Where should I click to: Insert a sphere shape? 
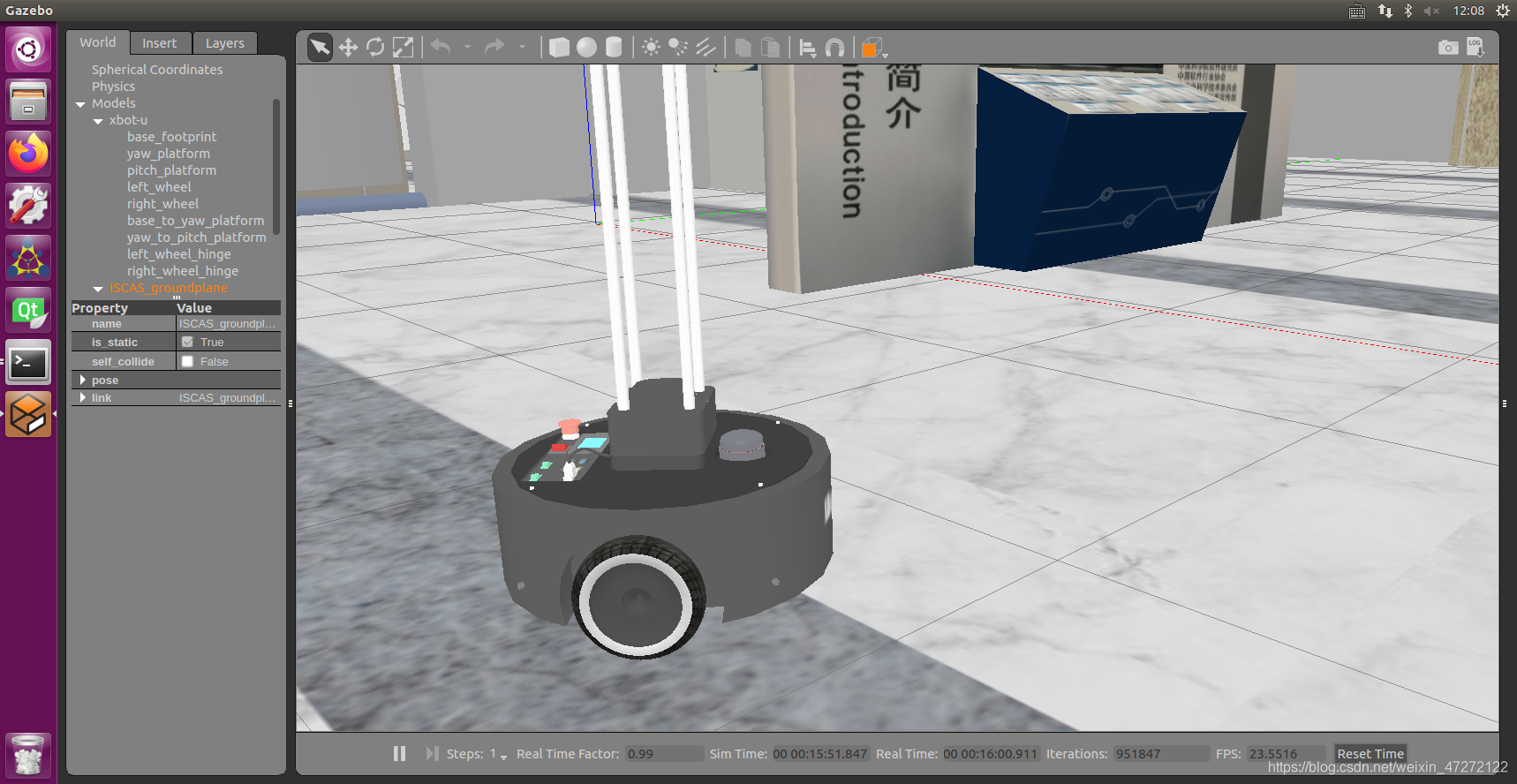click(586, 47)
